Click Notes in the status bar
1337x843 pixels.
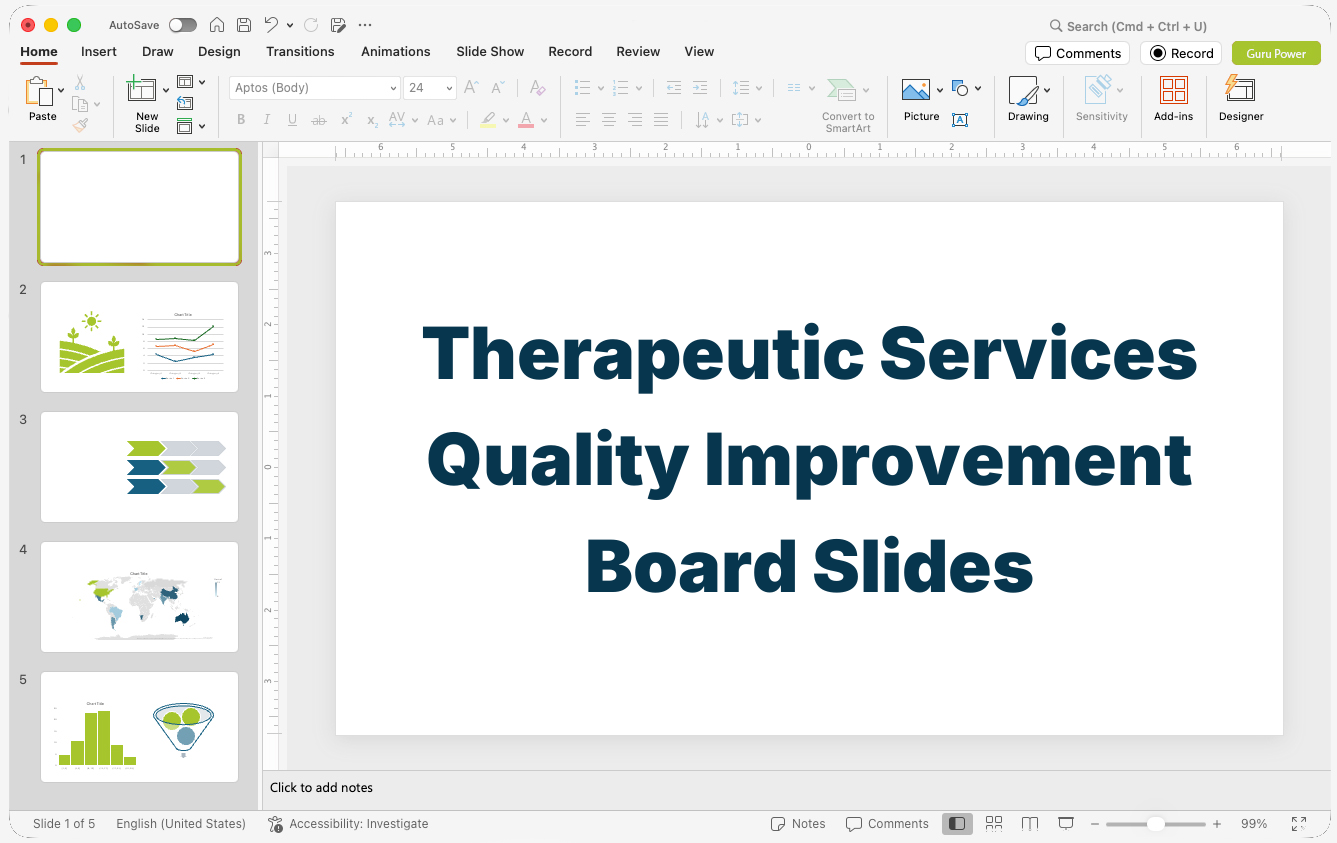798,824
